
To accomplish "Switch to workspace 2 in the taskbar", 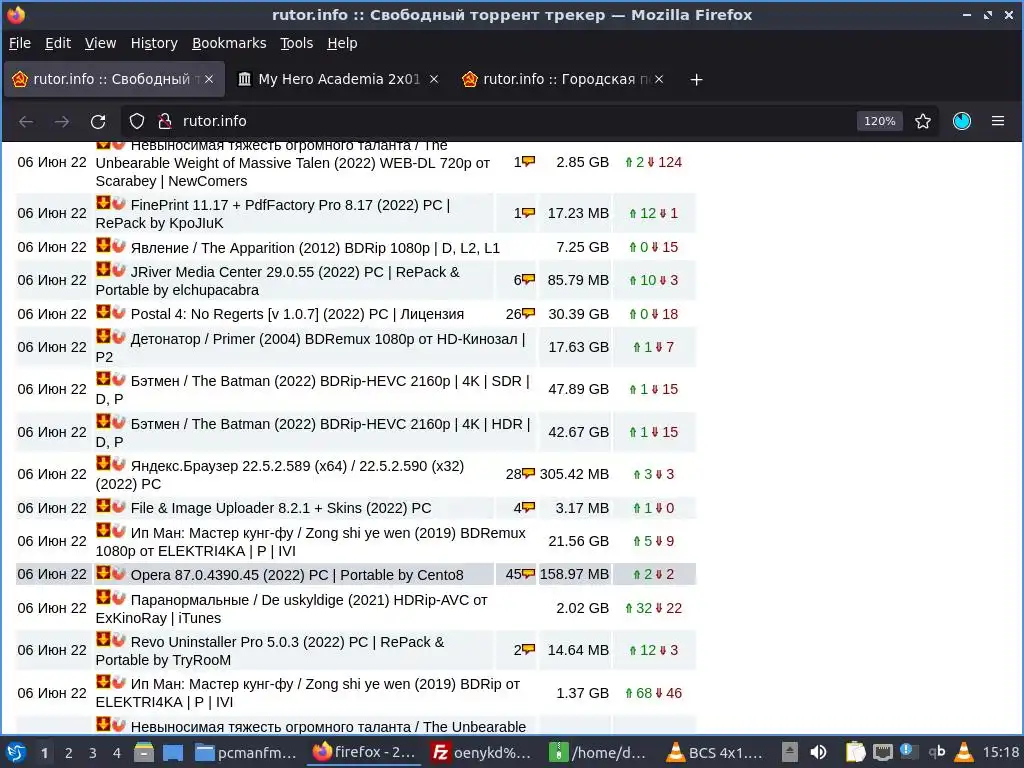I will click(x=69, y=753).
